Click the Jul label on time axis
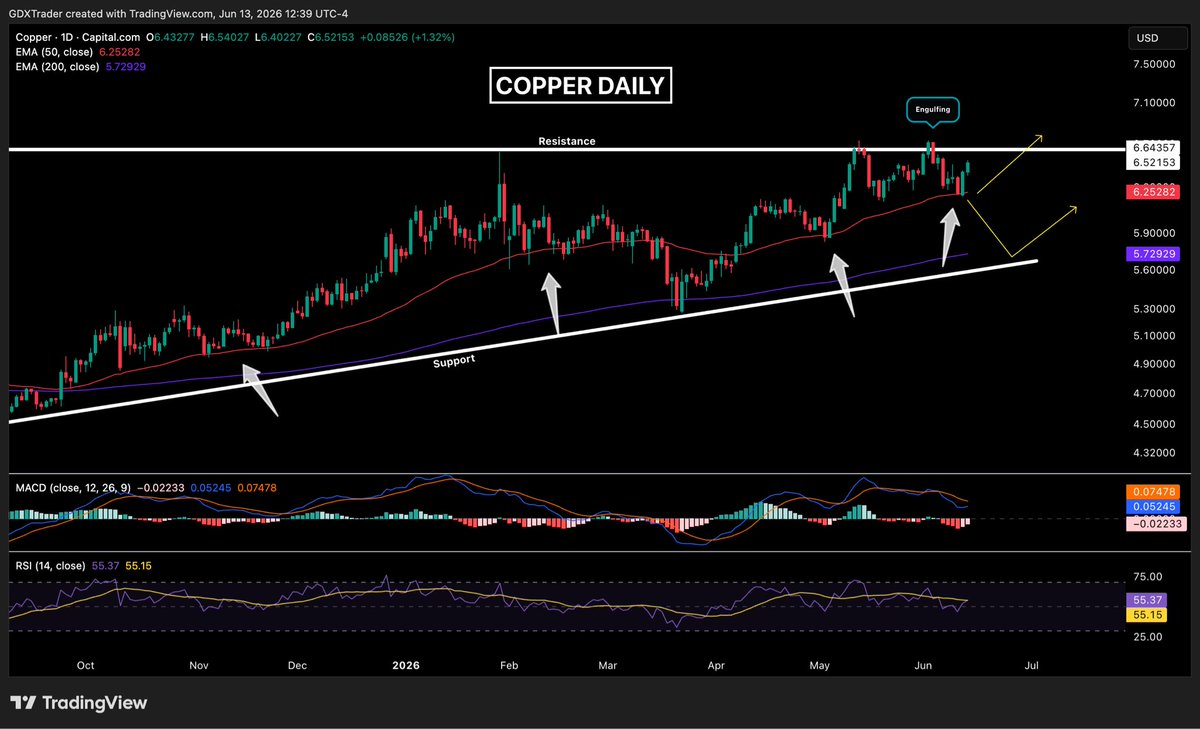 coord(1033,665)
